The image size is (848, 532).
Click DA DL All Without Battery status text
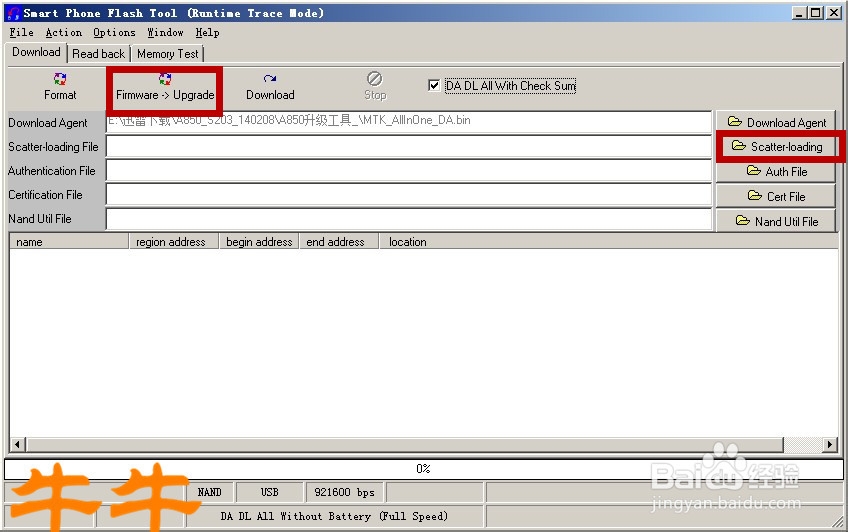point(334,516)
